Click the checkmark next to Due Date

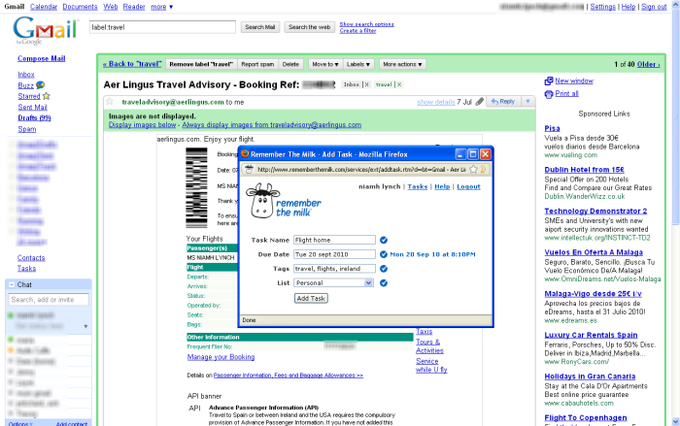point(383,254)
